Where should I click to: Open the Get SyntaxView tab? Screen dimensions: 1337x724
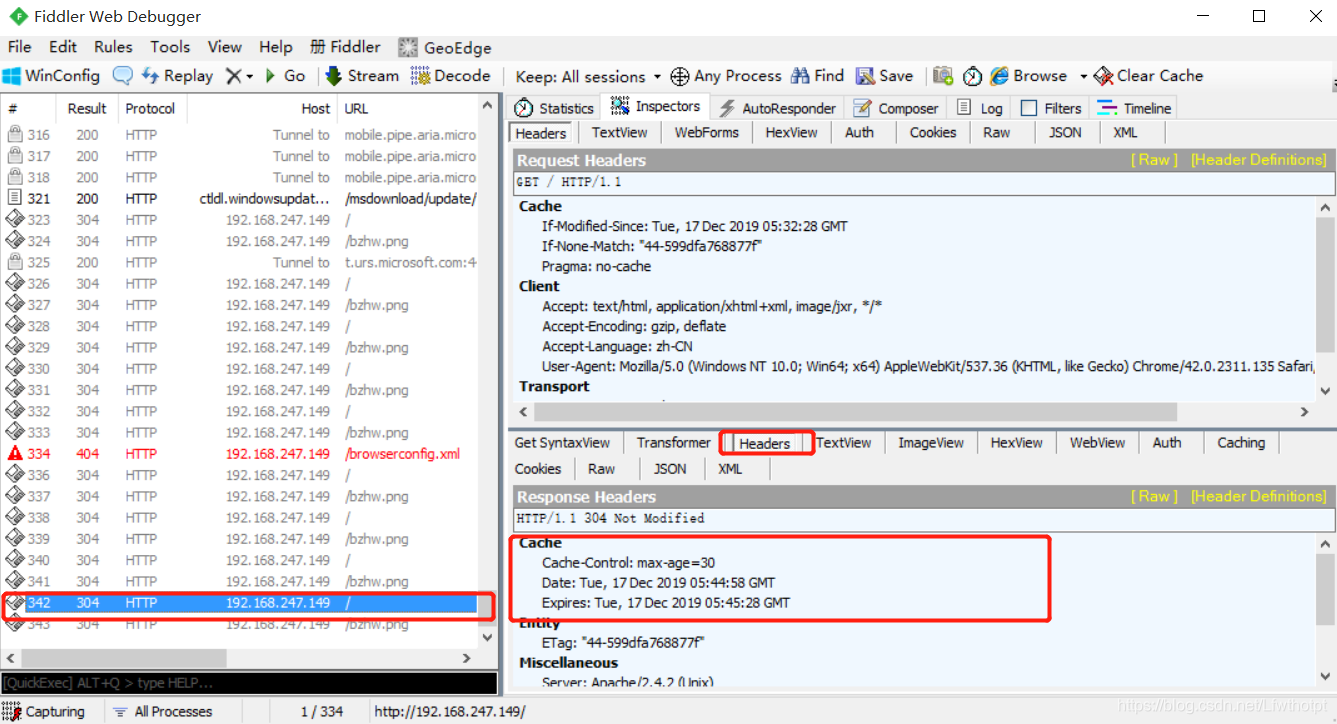pos(562,443)
